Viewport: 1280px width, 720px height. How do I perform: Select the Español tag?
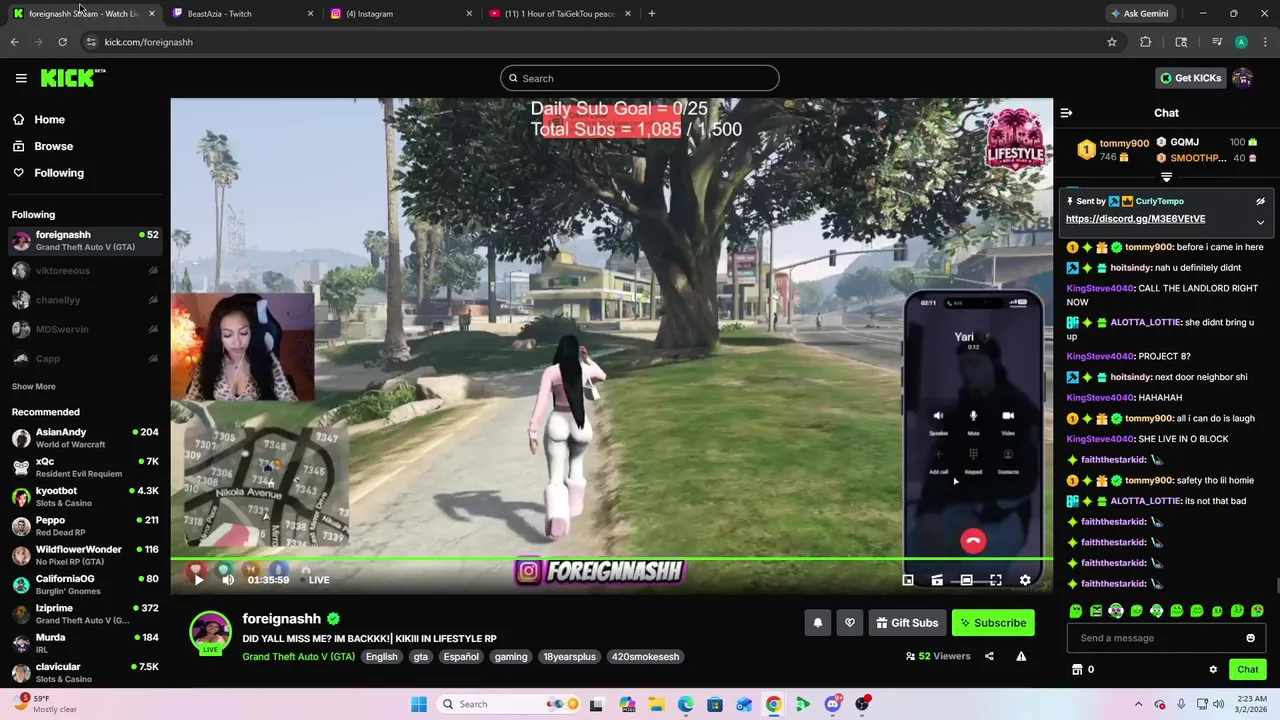pos(461,657)
